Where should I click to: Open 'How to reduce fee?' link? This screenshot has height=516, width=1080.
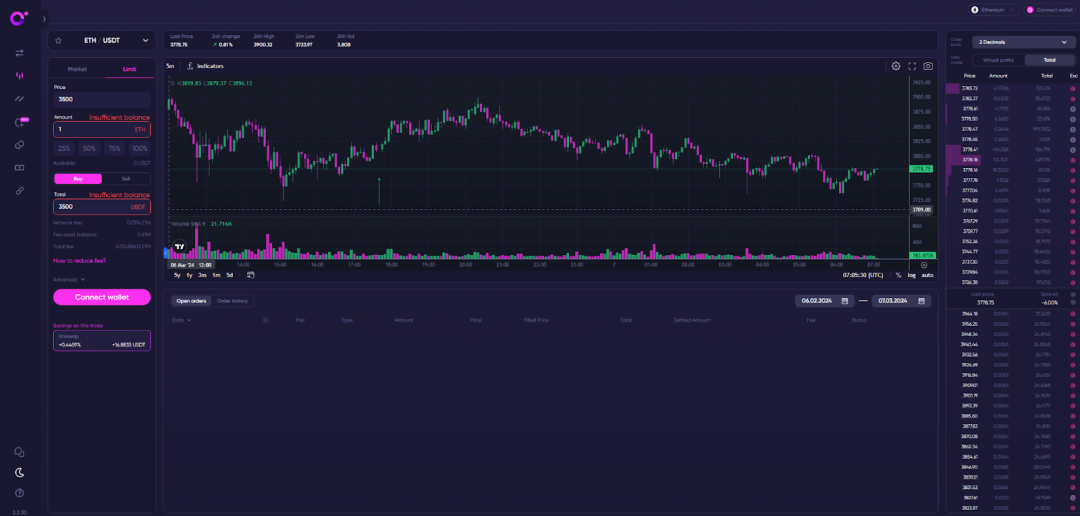point(79,260)
